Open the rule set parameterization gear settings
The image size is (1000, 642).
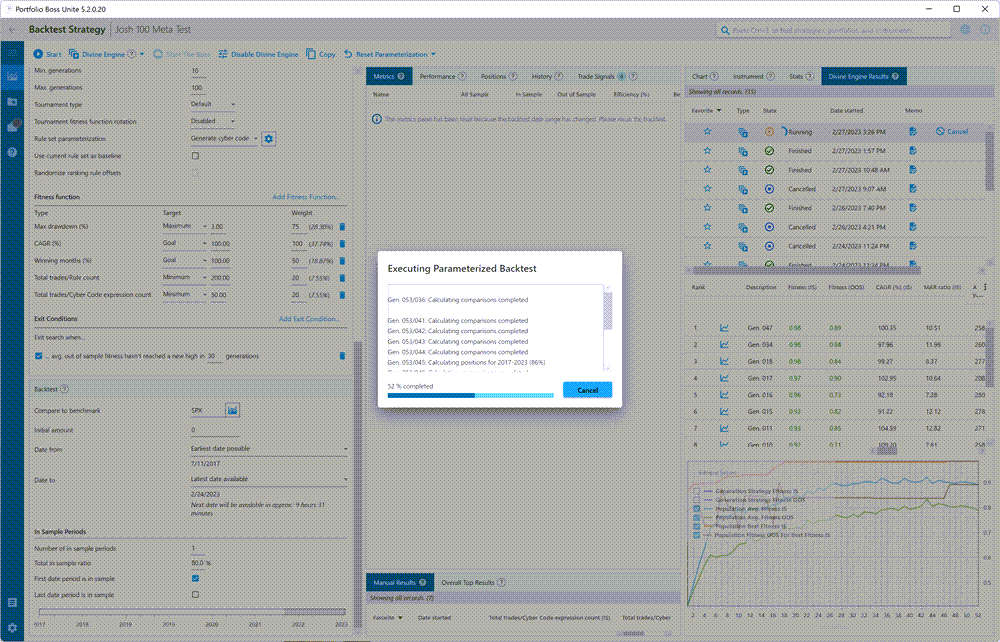coord(268,138)
